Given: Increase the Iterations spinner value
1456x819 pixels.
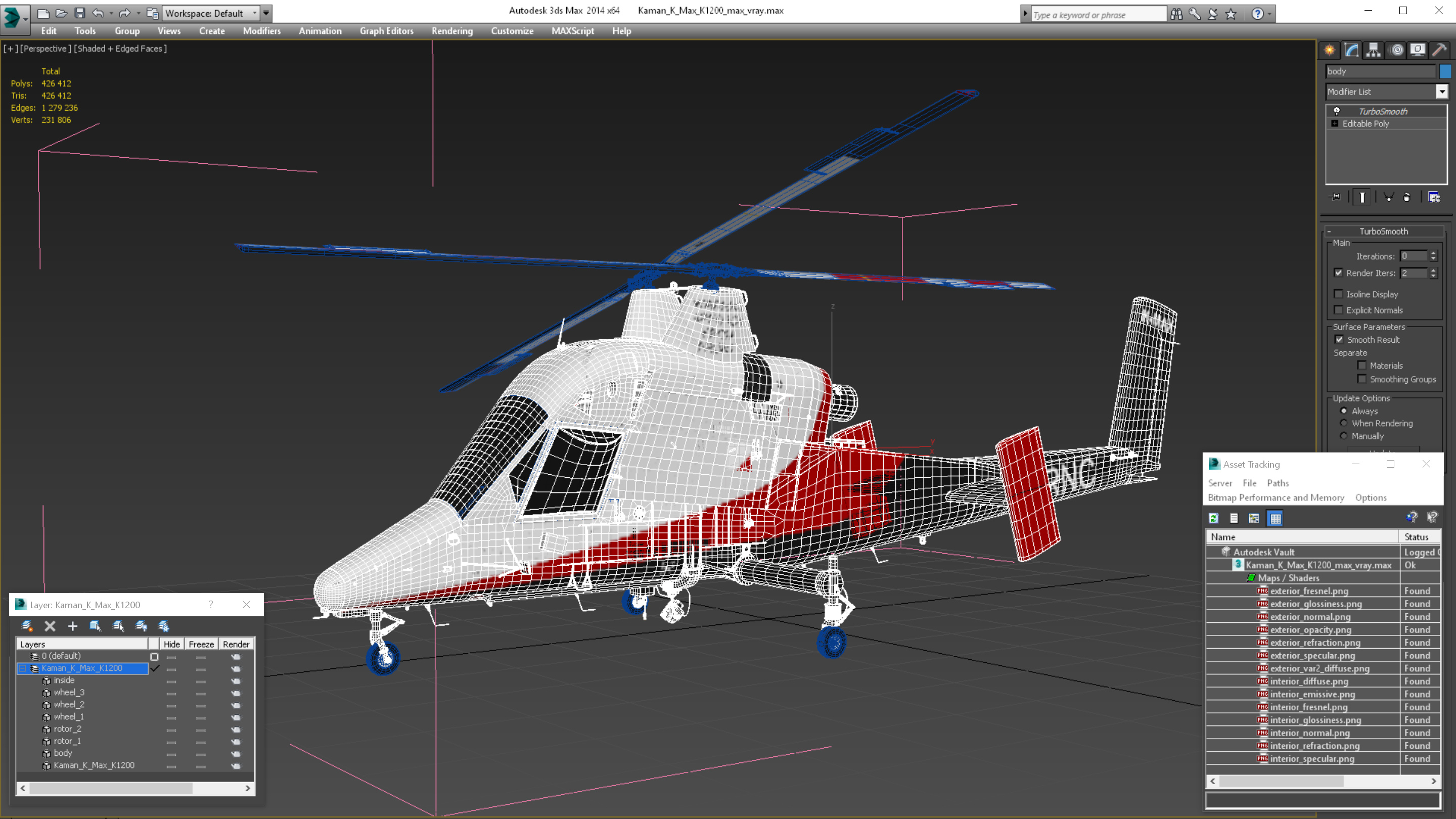Looking at the screenshot, I should [1434, 253].
